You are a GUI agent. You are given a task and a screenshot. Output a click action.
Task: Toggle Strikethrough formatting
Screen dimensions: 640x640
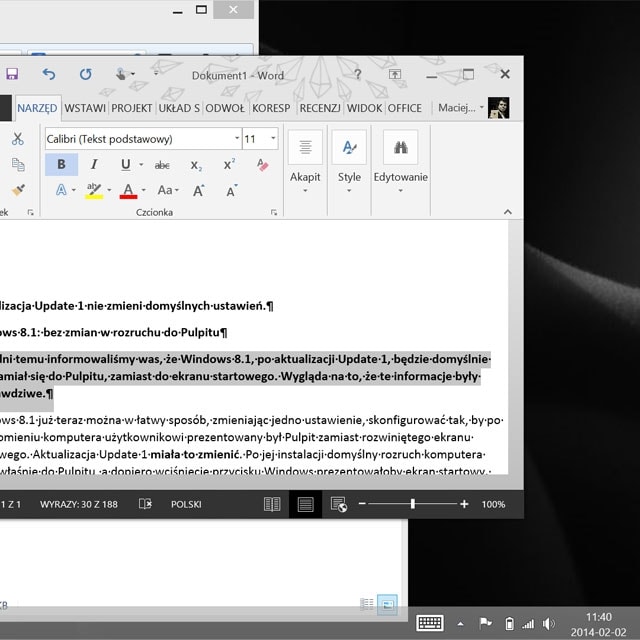click(162, 165)
